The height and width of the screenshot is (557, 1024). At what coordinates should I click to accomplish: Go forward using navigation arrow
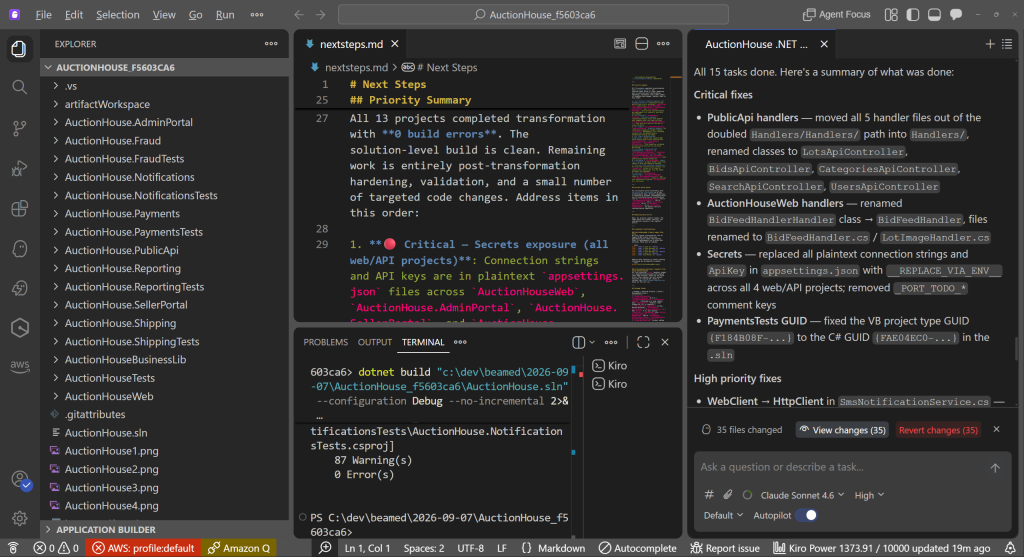coord(321,14)
